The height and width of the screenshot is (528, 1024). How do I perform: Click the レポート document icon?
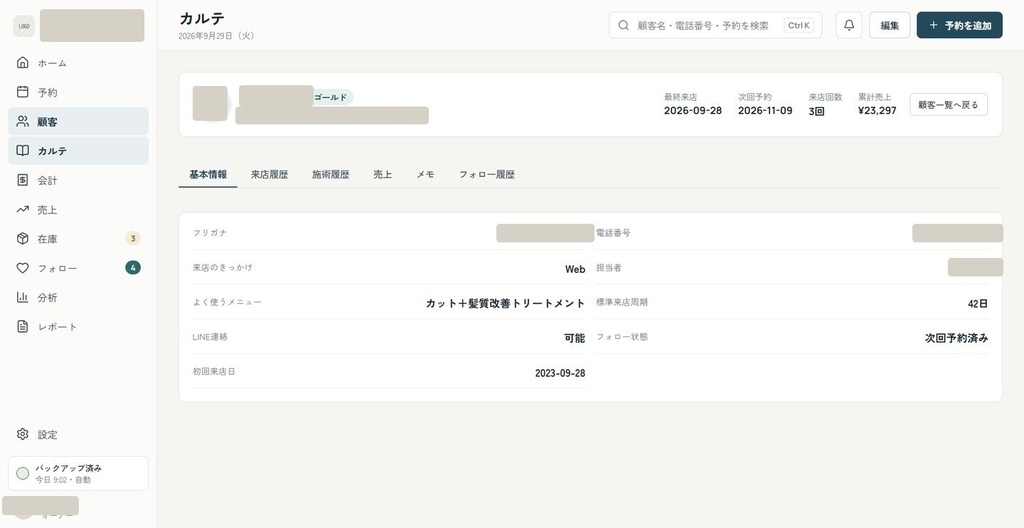(x=23, y=327)
